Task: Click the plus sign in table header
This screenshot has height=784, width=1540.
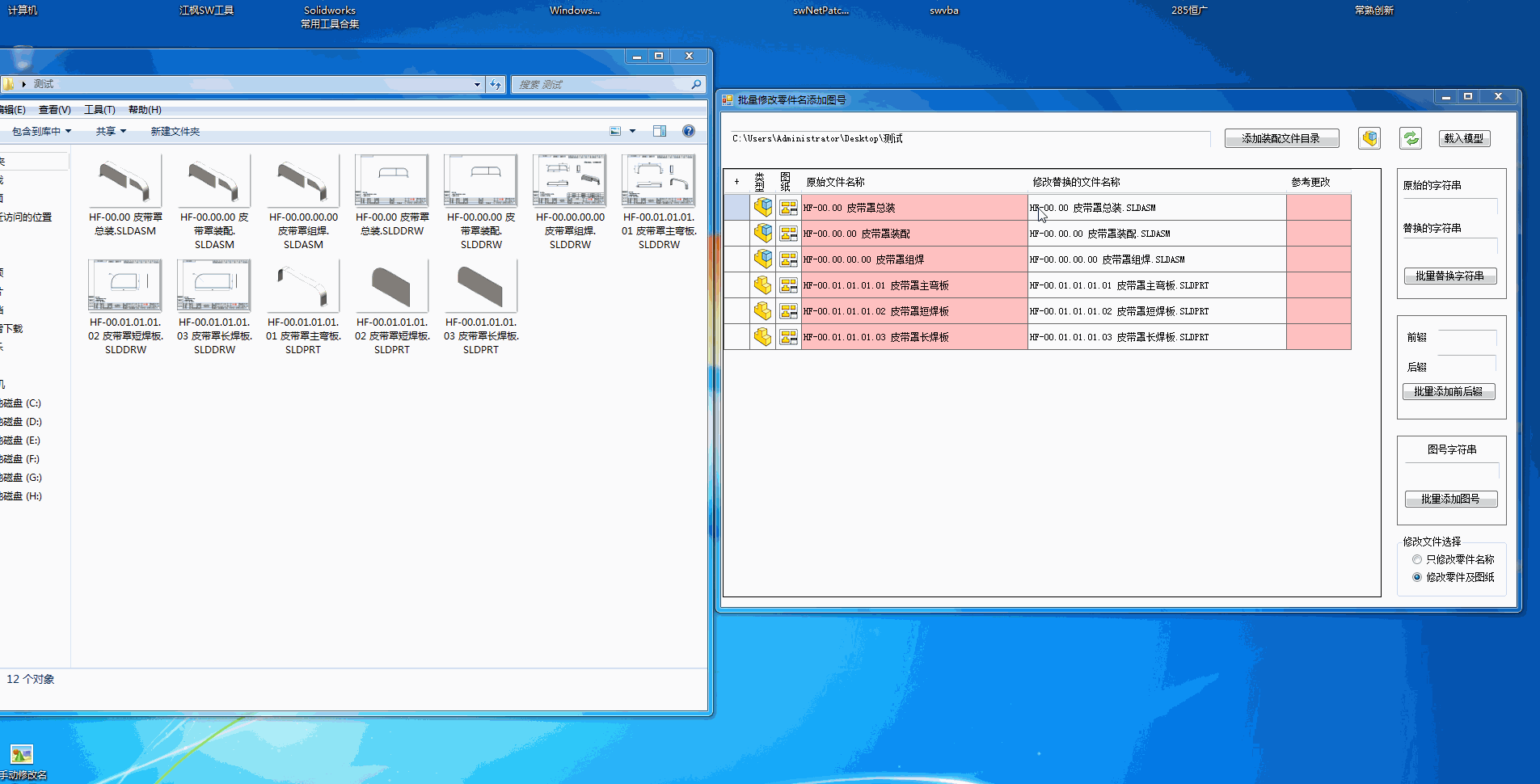Action: pos(736,182)
